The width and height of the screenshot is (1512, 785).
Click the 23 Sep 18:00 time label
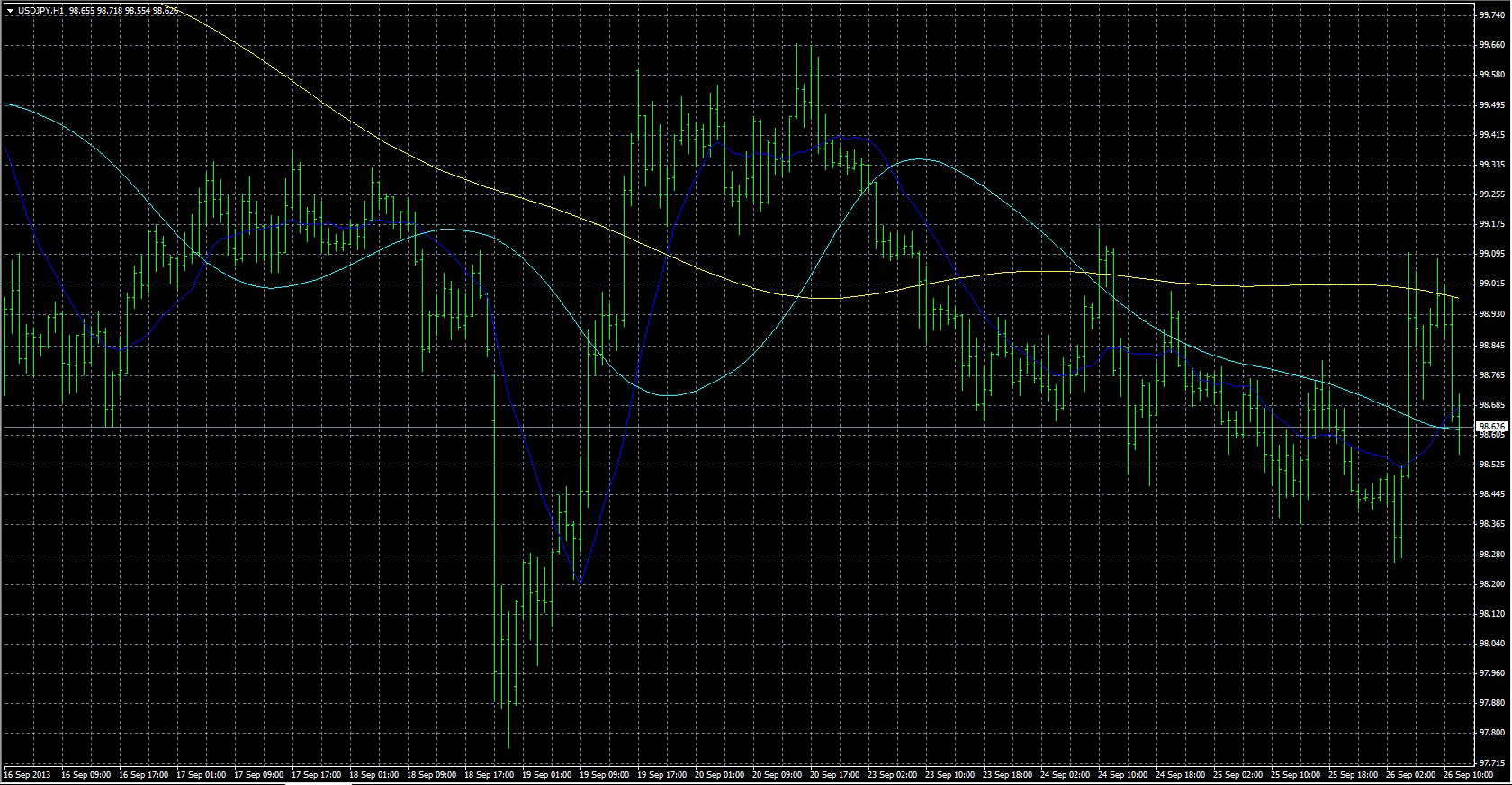click(1007, 774)
